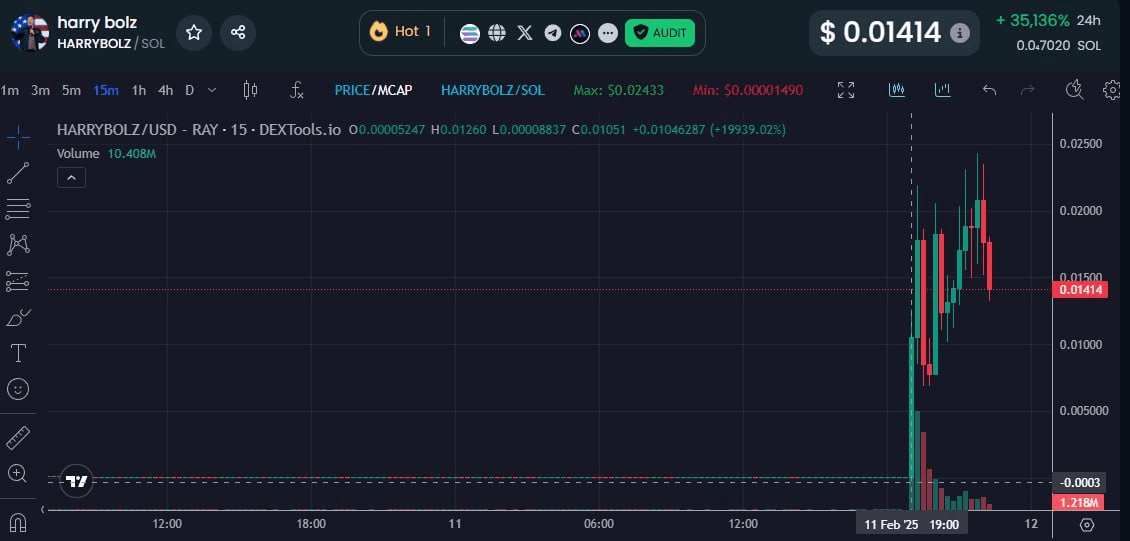The image size is (1130, 541).
Task: Click the Min: $0.00001490 label
Action: tap(747, 91)
